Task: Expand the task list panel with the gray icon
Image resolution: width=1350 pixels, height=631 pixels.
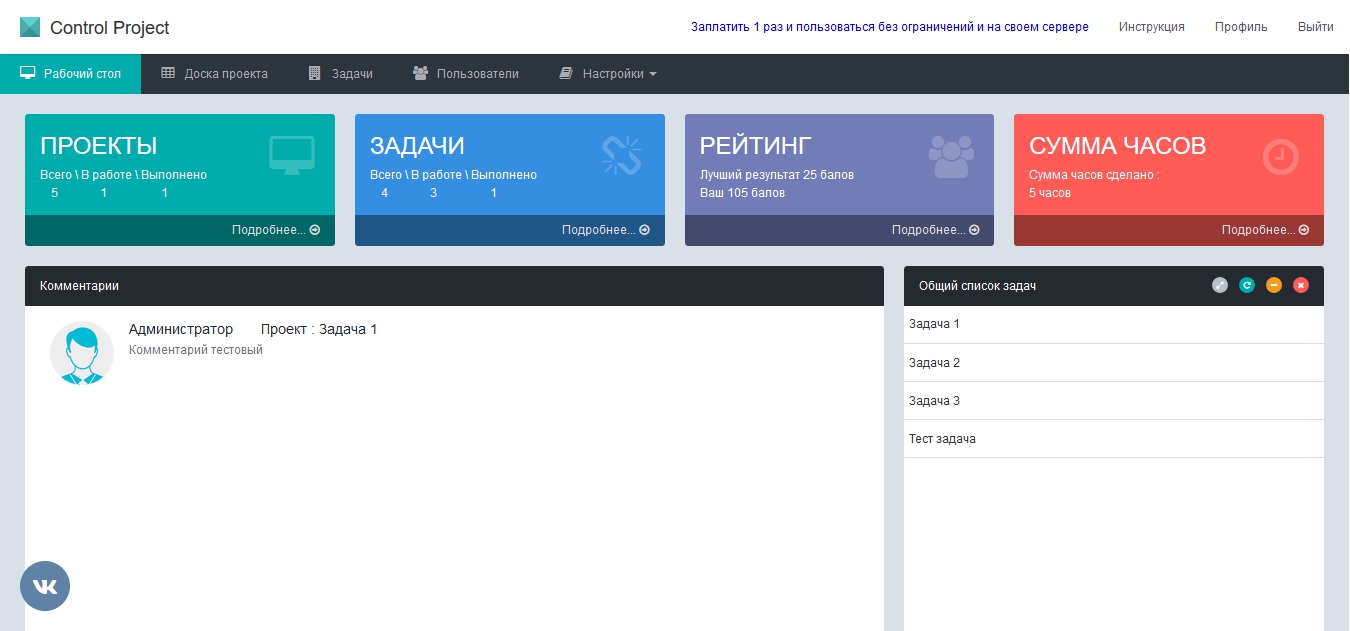Action: pyautogui.click(x=1219, y=285)
